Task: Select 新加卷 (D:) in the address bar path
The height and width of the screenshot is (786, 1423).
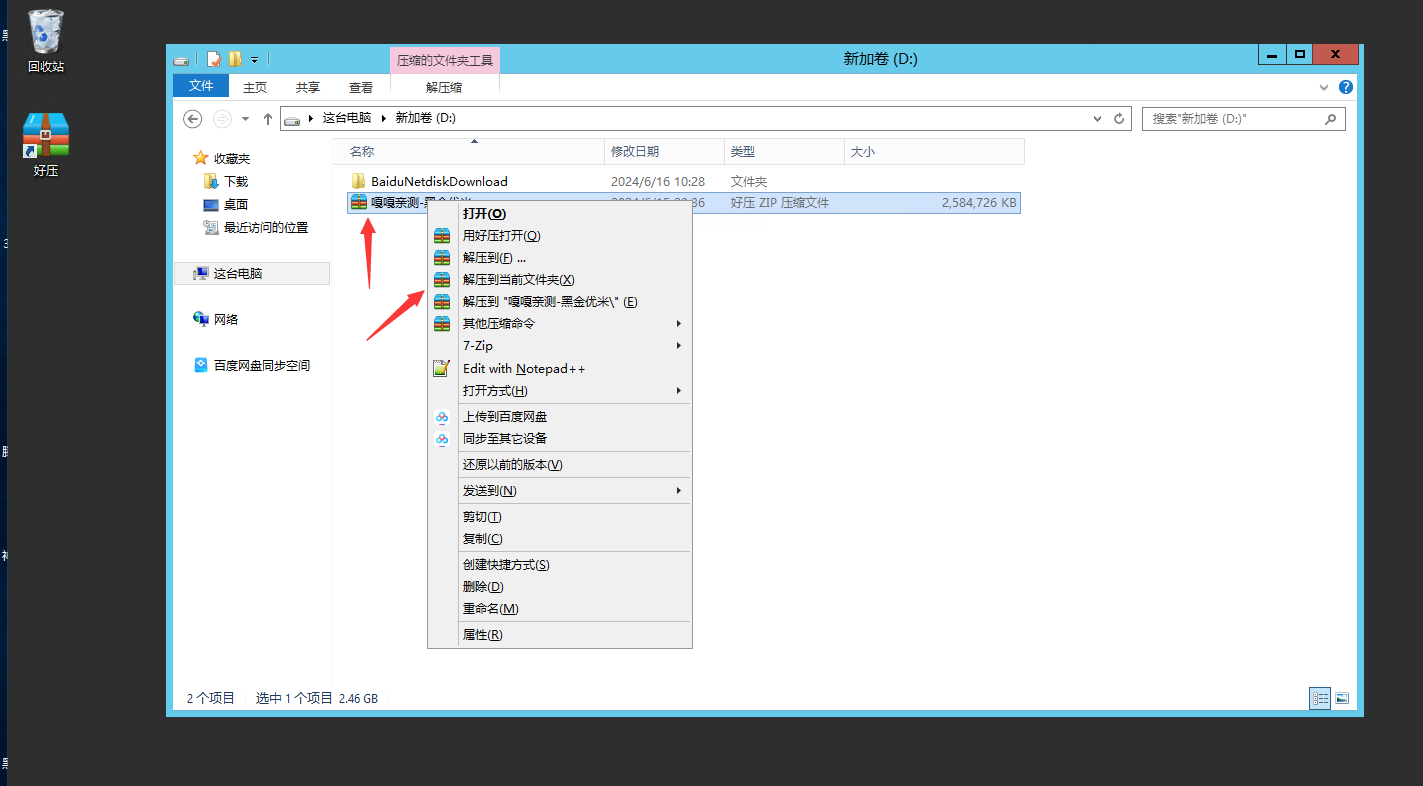Action: (425, 118)
